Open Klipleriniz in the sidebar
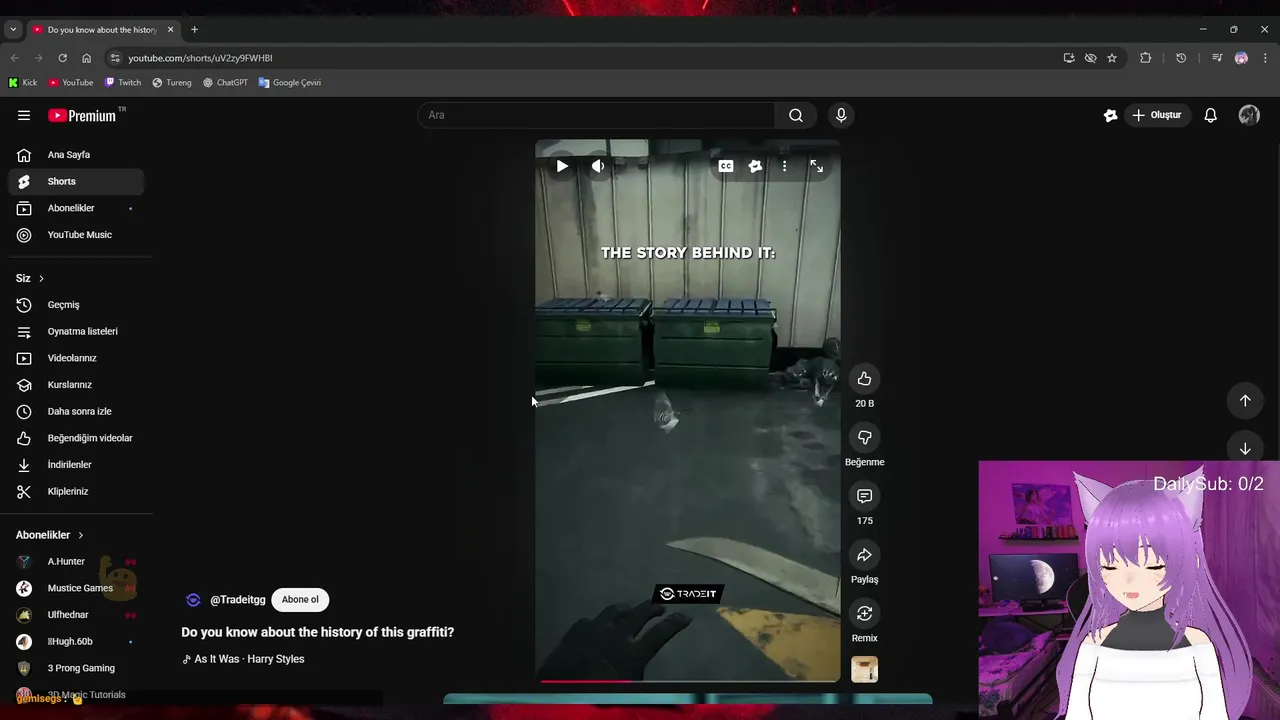Image resolution: width=1280 pixels, height=720 pixels. (x=76, y=491)
